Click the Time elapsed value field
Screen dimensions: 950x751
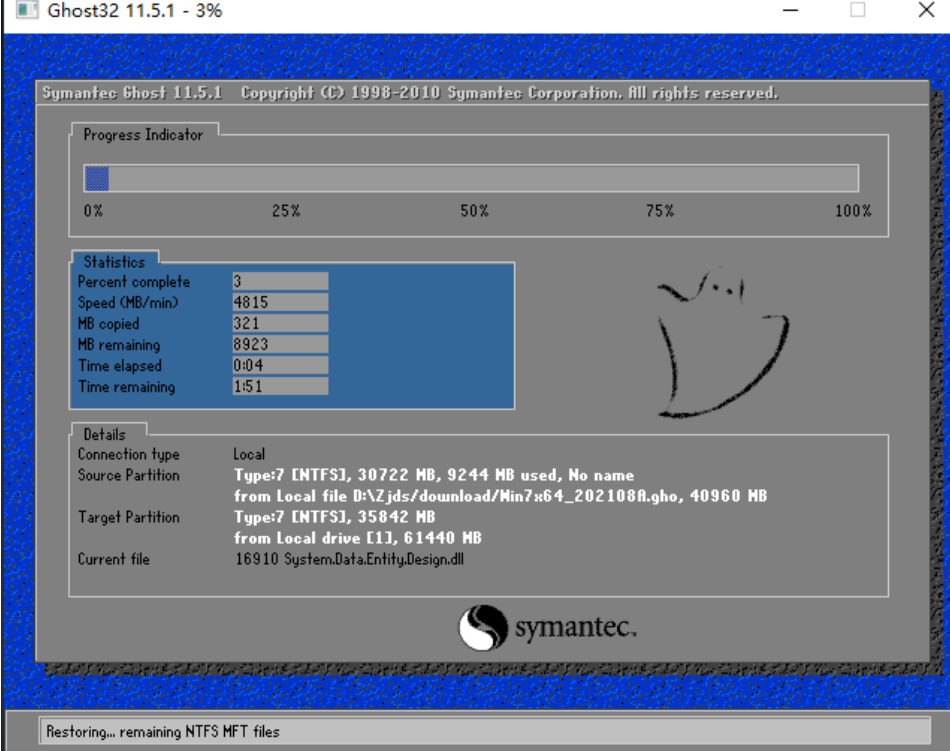280,366
